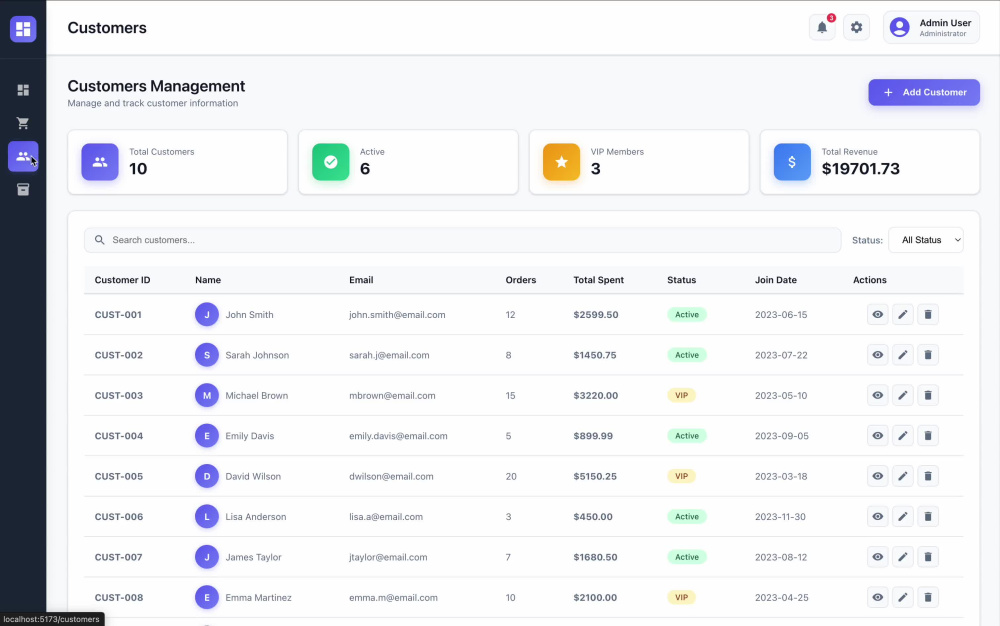The width and height of the screenshot is (1000, 626).
Task: View details eye for Lisa Anderson
Action: click(x=878, y=516)
